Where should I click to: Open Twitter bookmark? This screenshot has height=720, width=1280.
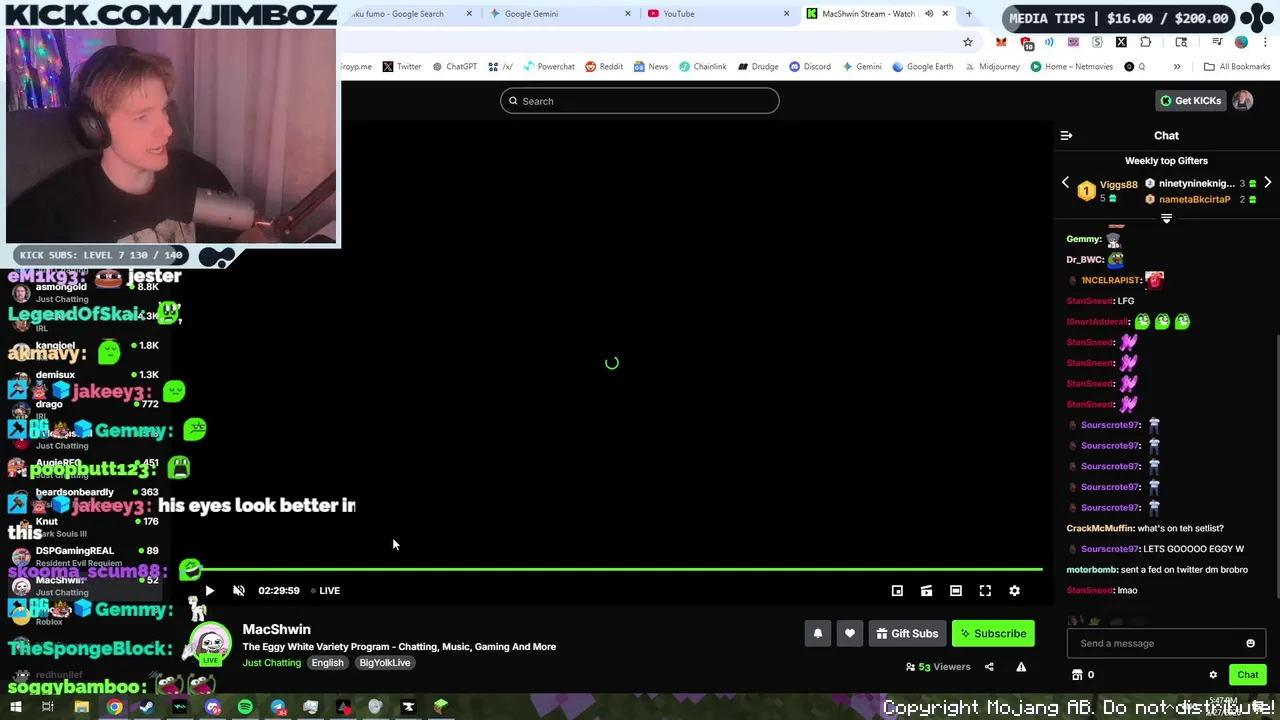coord(402,67)
